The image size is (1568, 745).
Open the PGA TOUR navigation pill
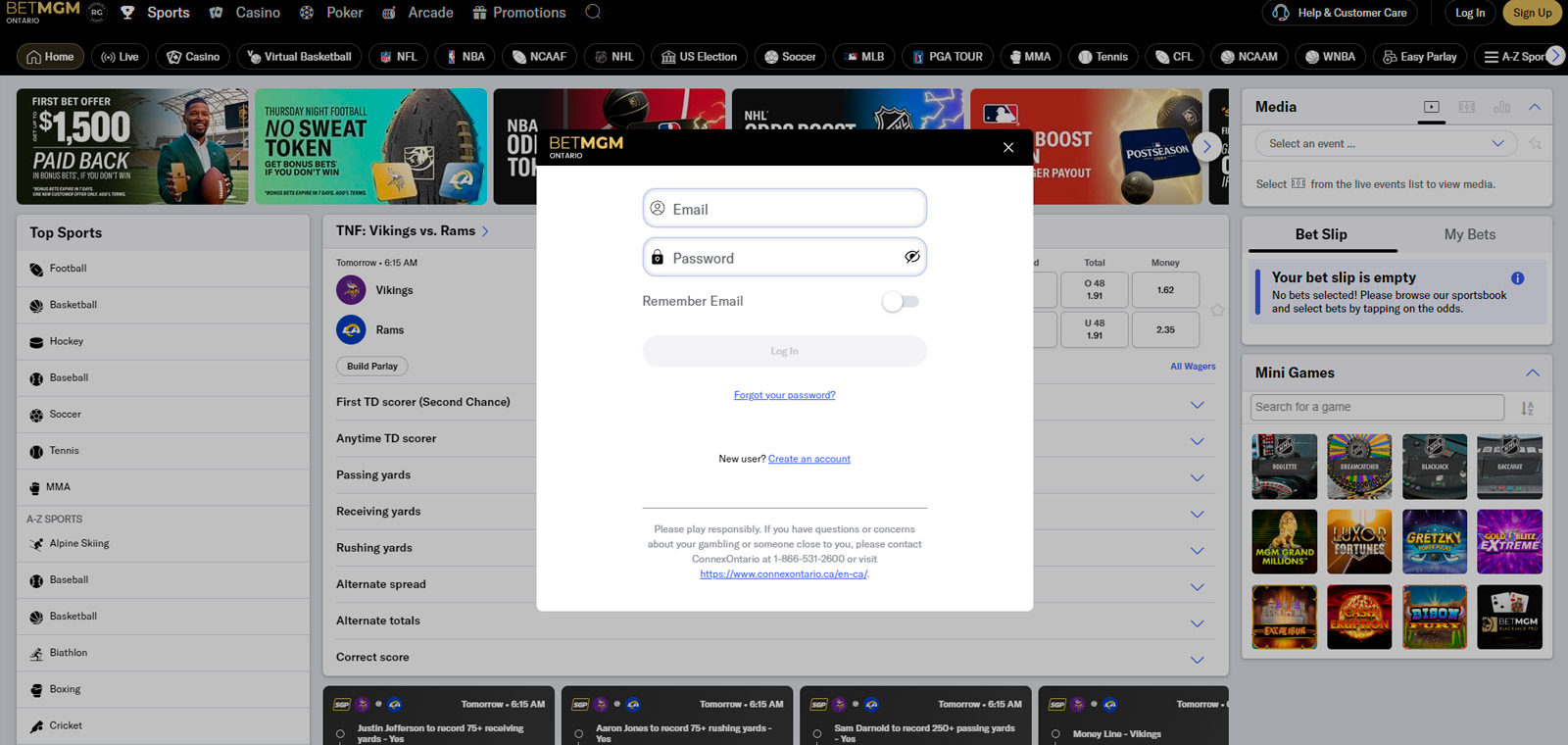948,57
